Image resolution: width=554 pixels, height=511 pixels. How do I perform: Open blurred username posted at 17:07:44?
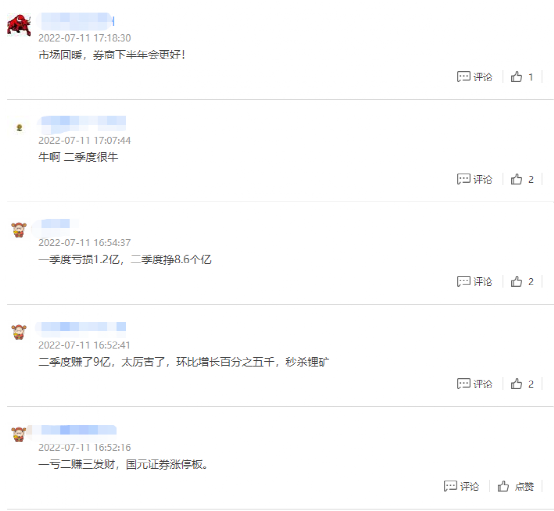pos(82,121)
